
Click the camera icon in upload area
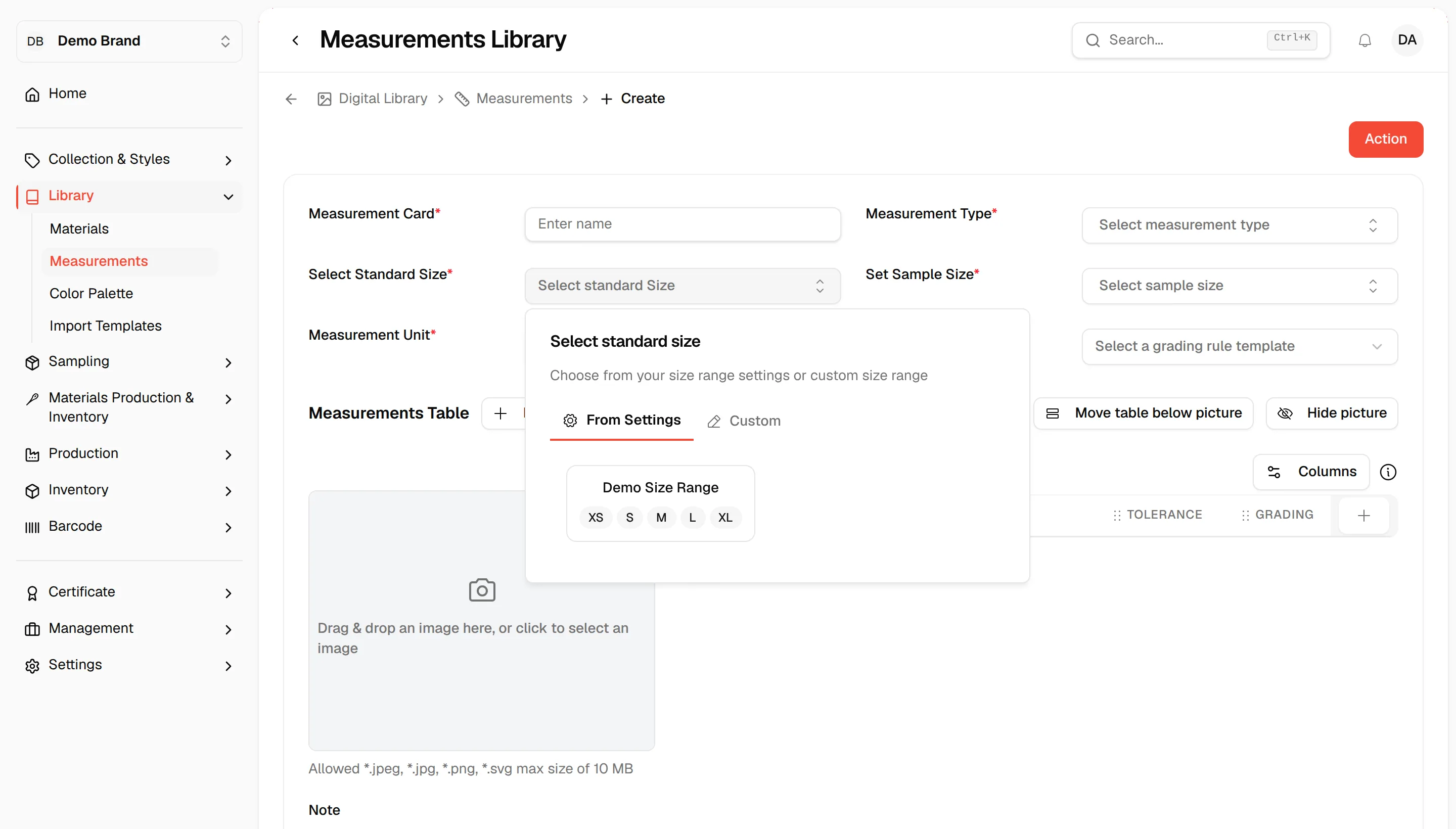(x=482, y=590)
